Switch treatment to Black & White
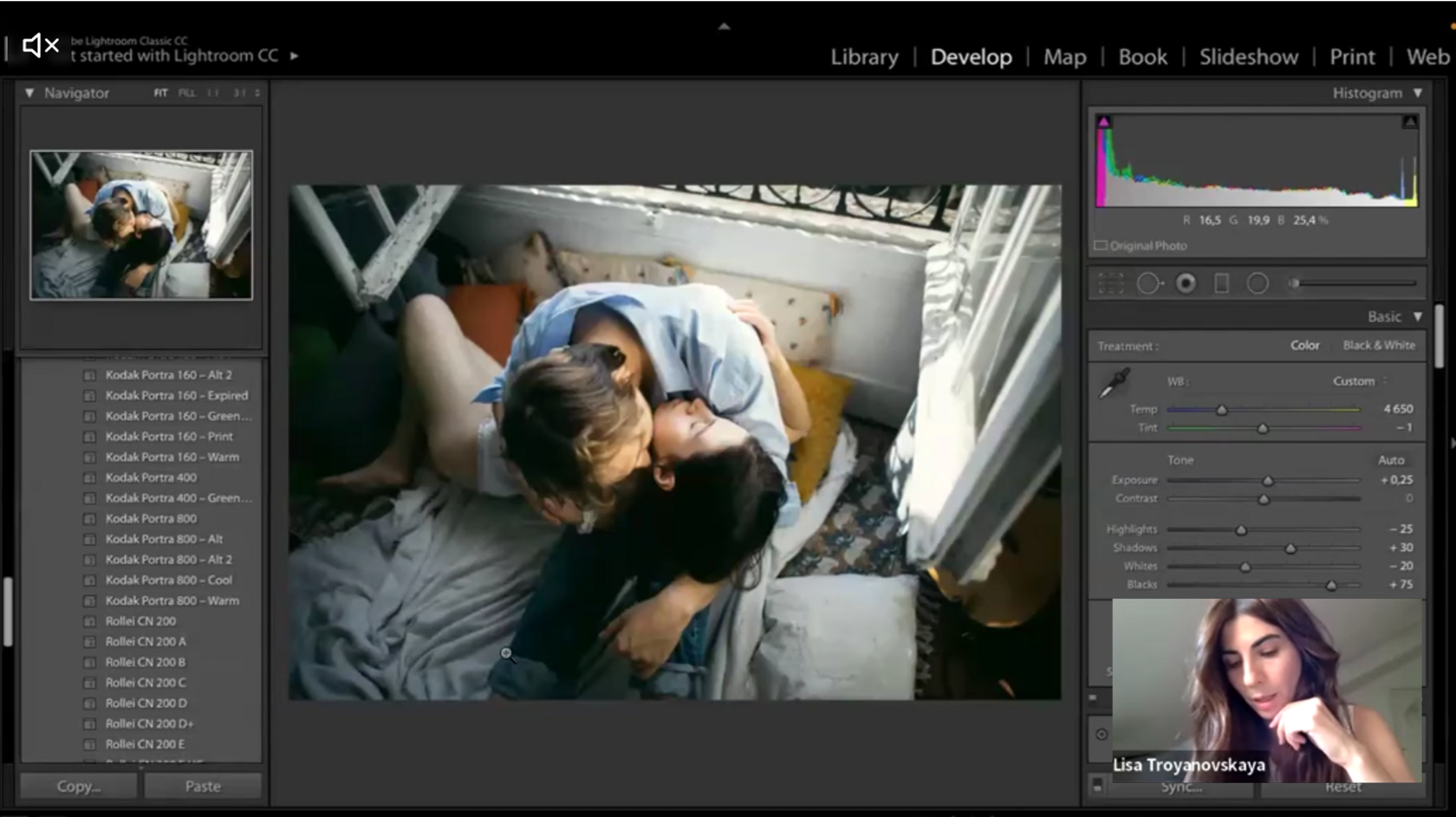This screenshot has height=817, width=1456. (1378, 346)
